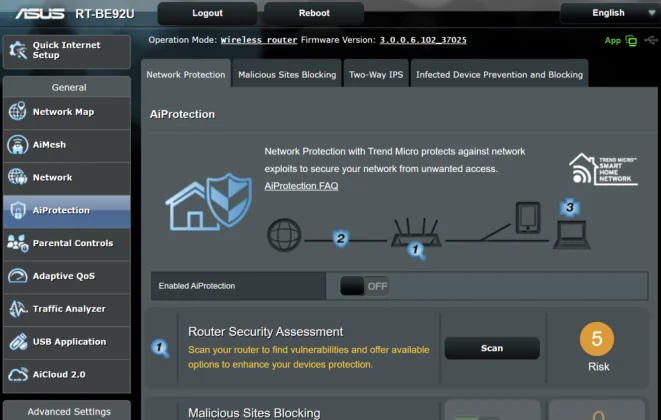
Task: Click the Network globe icon in sidebar
Action: 18,177
